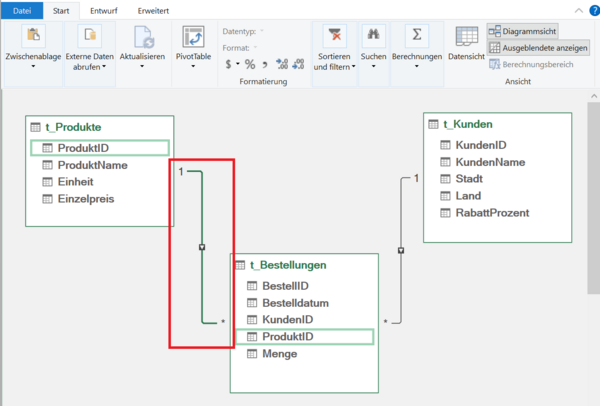
Task: Open the Zwischenablage clipboard icon
Action: 35,38
